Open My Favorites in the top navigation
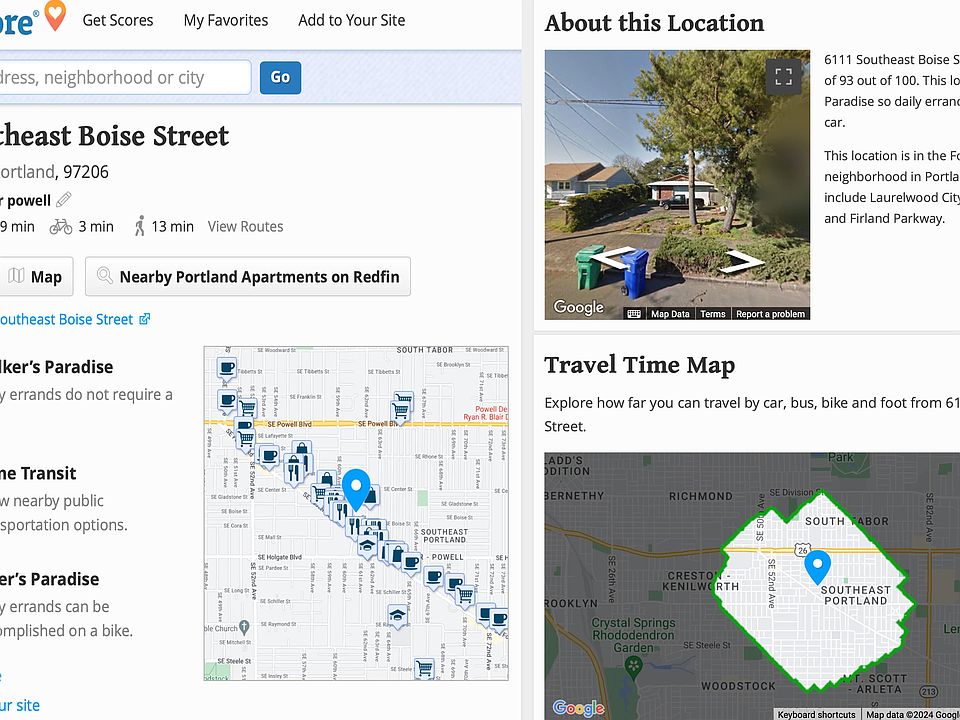 [x=226, y=20]
